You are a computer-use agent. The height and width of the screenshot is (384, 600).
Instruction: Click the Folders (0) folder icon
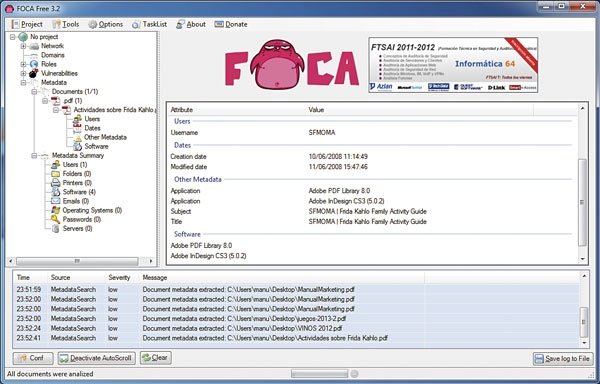[x=56, y=174]
